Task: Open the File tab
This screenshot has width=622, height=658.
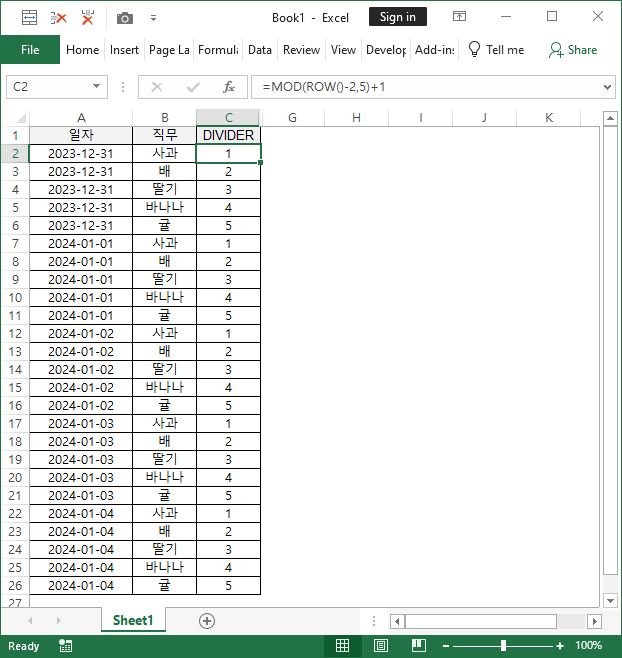Action: 30,50
